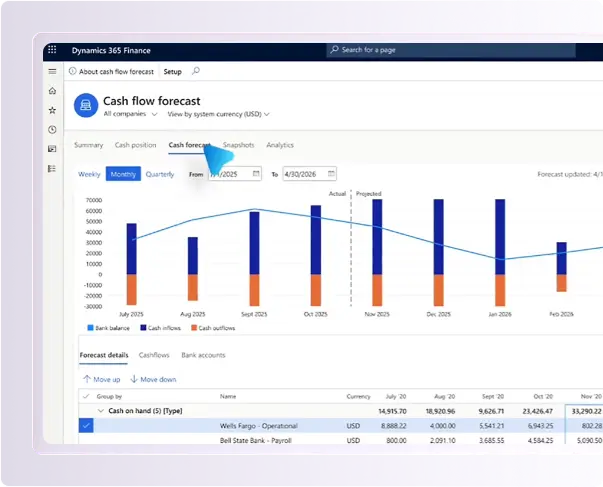603x487 pixels.
Task: Switch to the Analytics tab
Action: point(280,145)
